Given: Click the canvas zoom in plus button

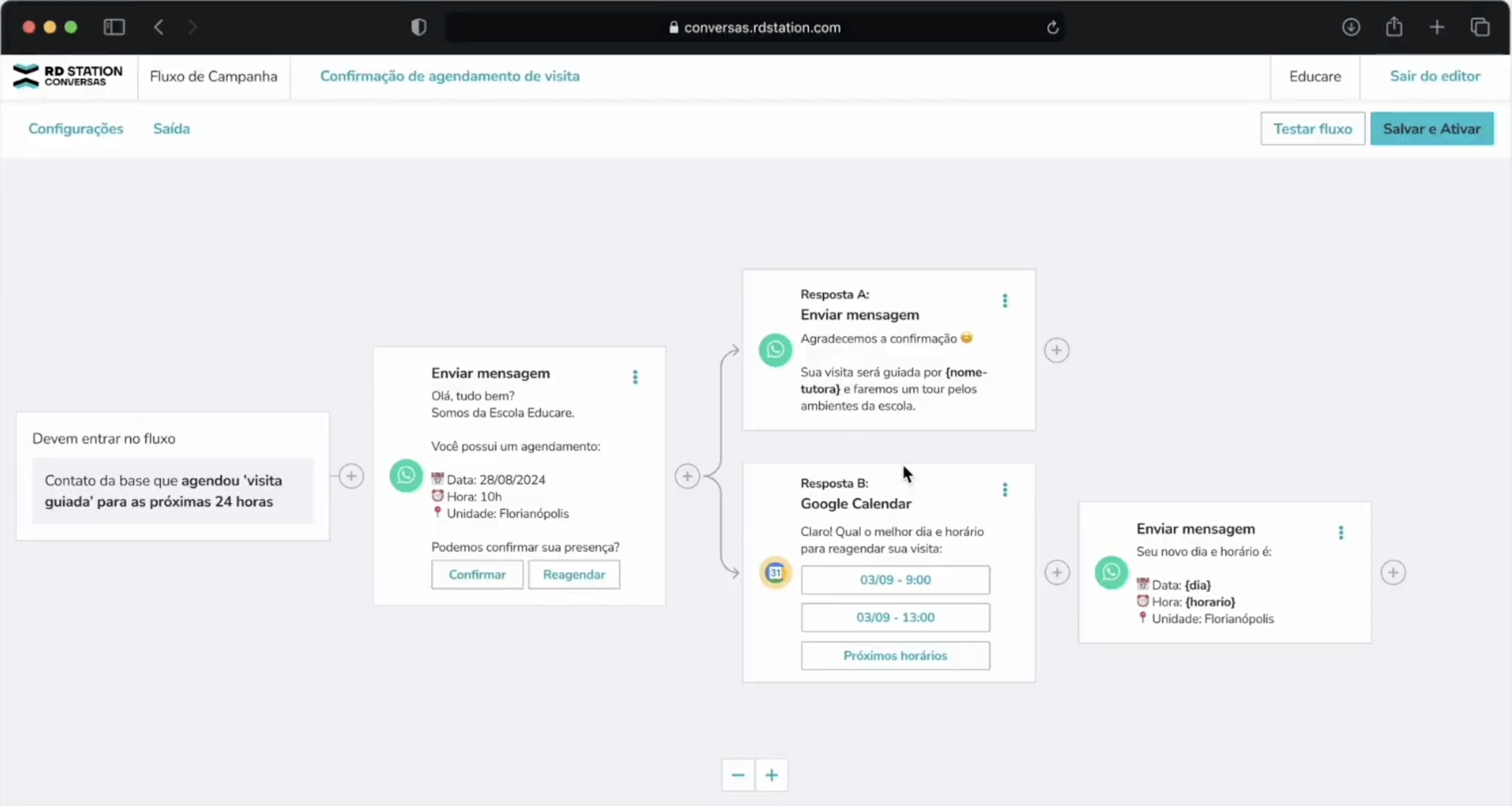Looking at the screenshot, I should coord(771,775).
